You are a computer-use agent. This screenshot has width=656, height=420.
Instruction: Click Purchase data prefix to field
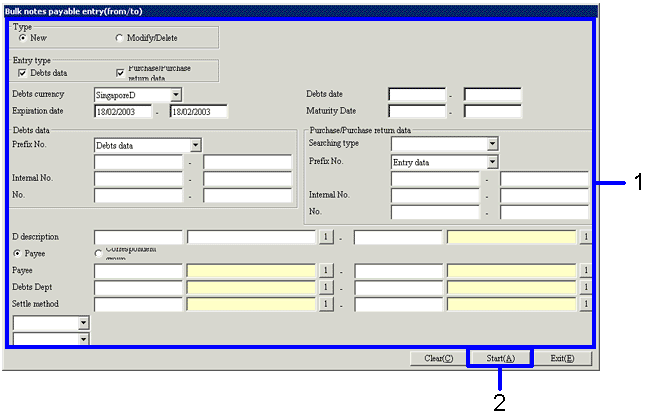[x=545, y=179]
